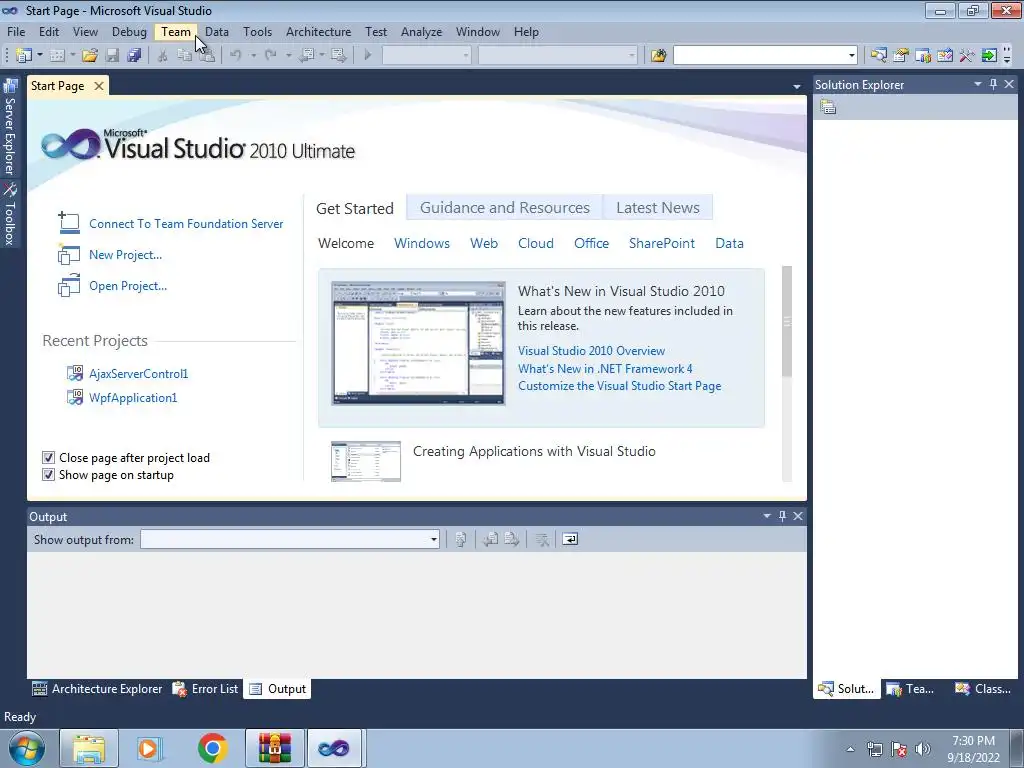The image size is (1024, 768).
Task: Click the Add New Item toolbar icon
Action: click(x=57, y=56)
